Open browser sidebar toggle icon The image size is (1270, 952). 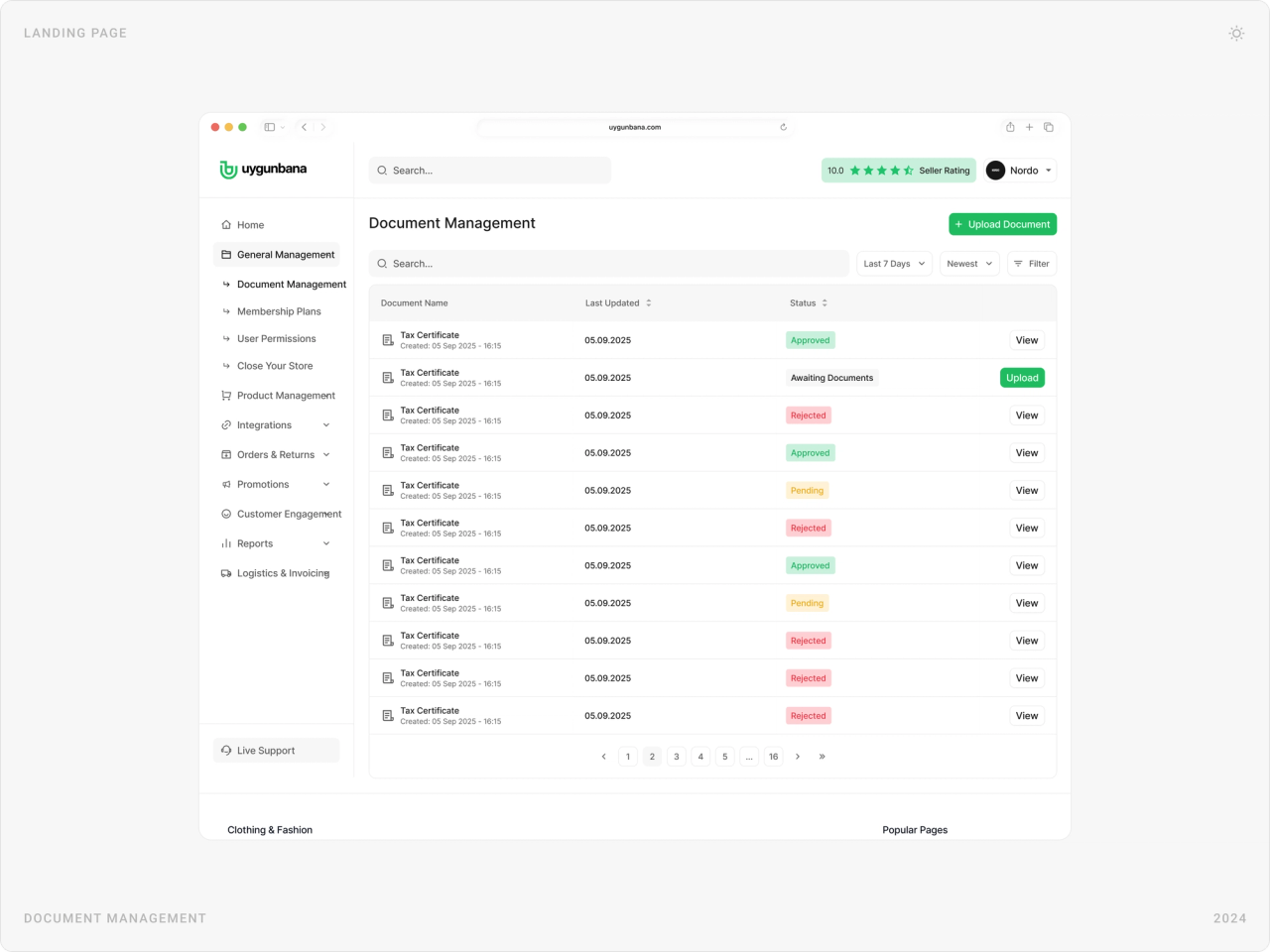coord(270,127)
